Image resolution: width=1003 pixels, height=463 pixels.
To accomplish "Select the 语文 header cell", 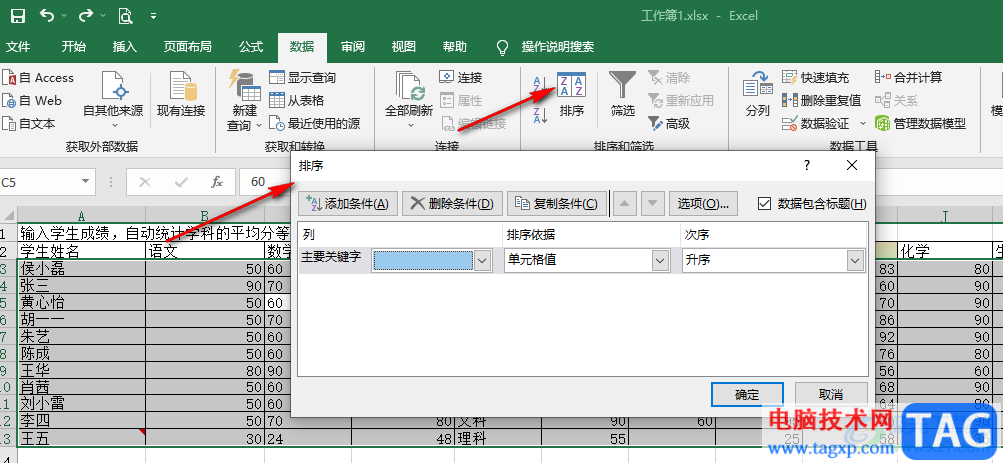I will click(x=205, y=250).
